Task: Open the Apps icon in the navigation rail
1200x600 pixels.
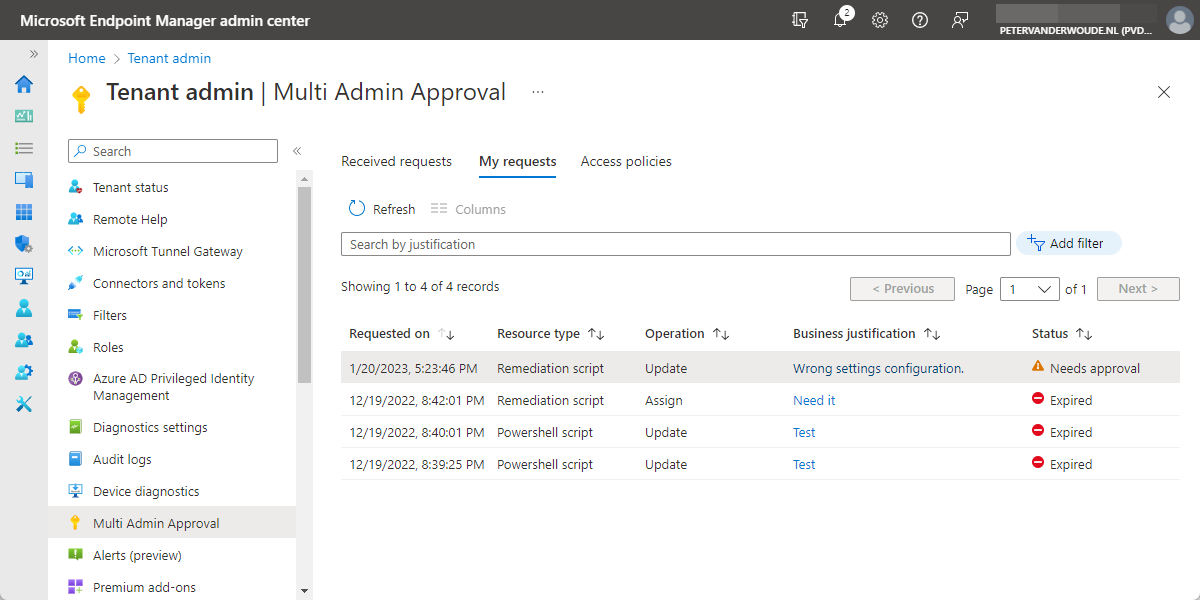Action: click(23, 212)
